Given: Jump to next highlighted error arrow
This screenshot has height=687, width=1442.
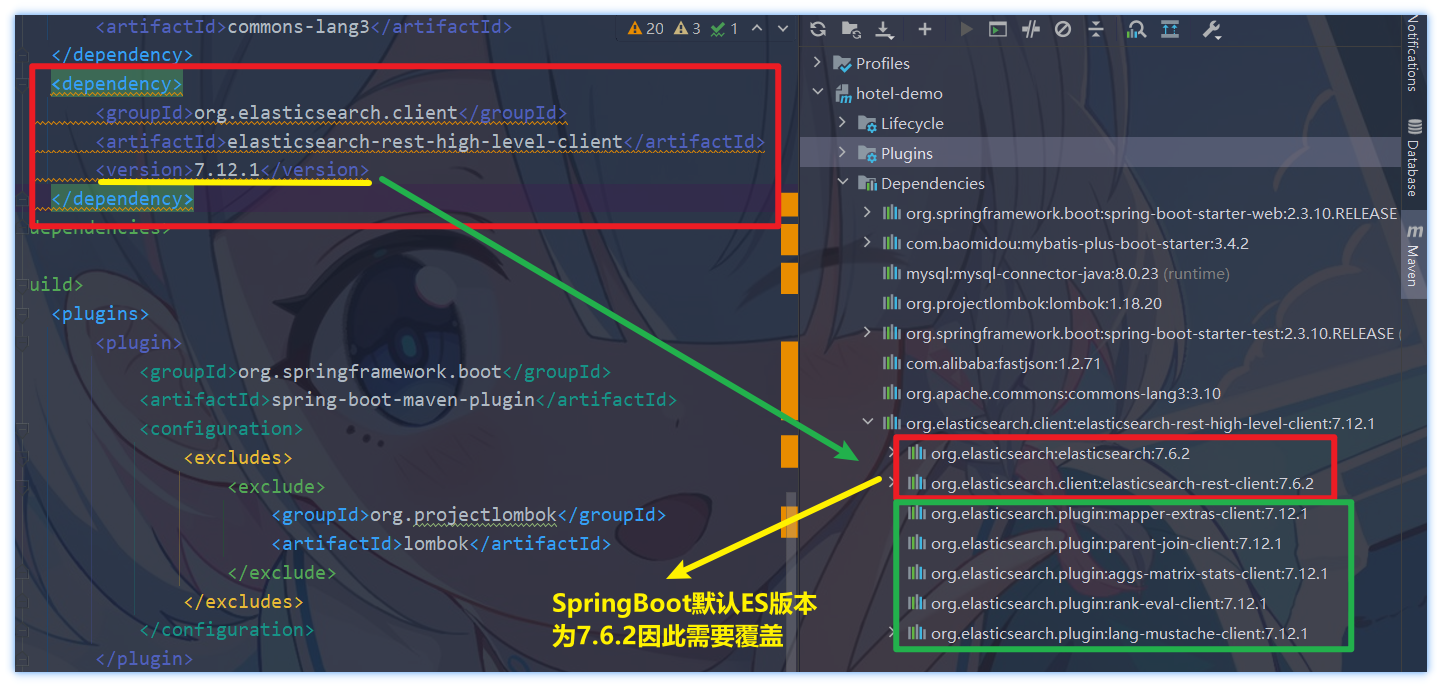Looking at the screenshot, I should tap(780, 29).
